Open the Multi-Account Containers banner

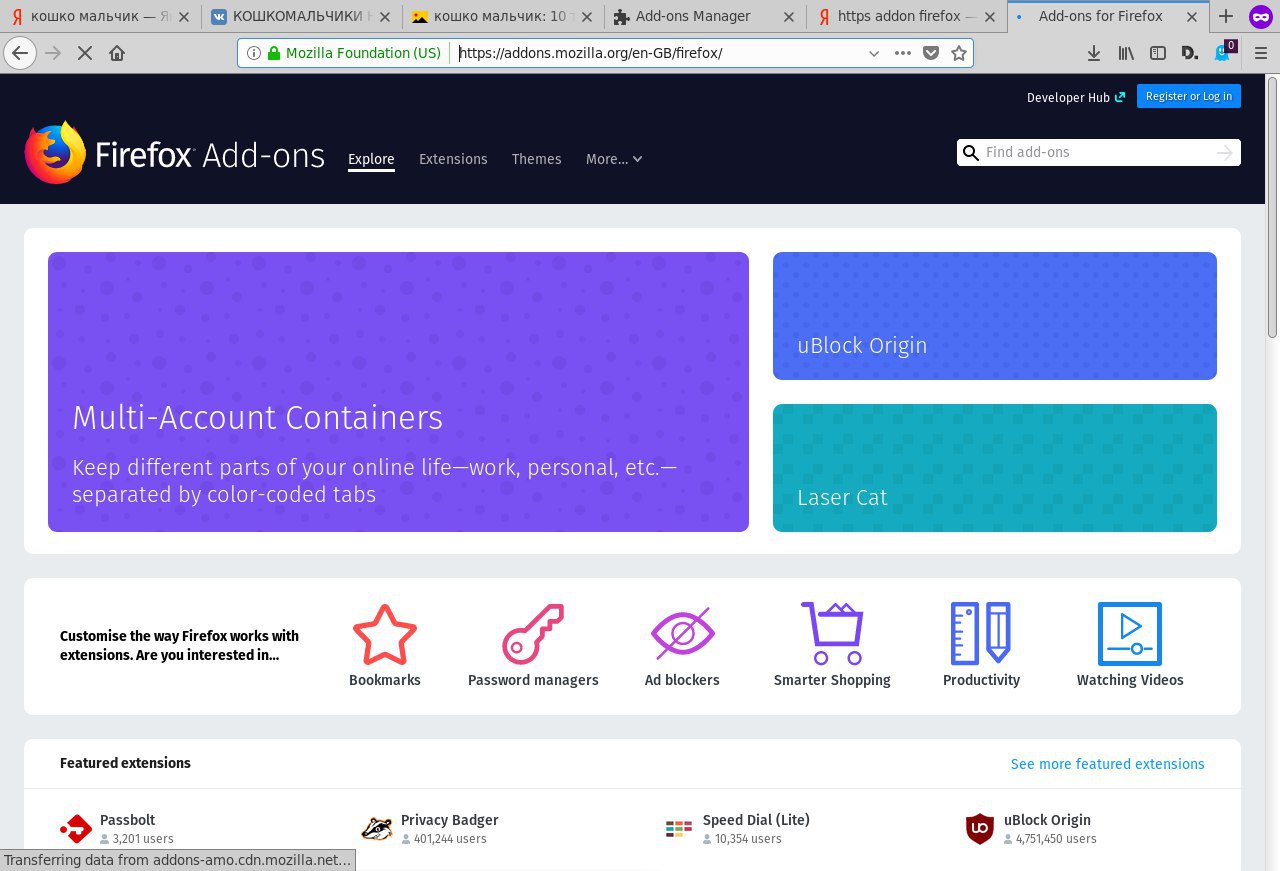pyautogui.click(x=398, y=392)
